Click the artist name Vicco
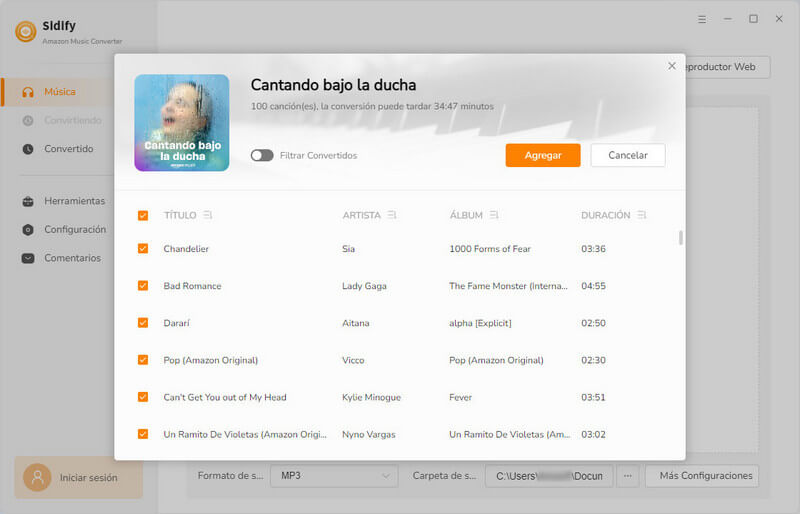Viewport: 800px width, 514px height. coord(353,360)
